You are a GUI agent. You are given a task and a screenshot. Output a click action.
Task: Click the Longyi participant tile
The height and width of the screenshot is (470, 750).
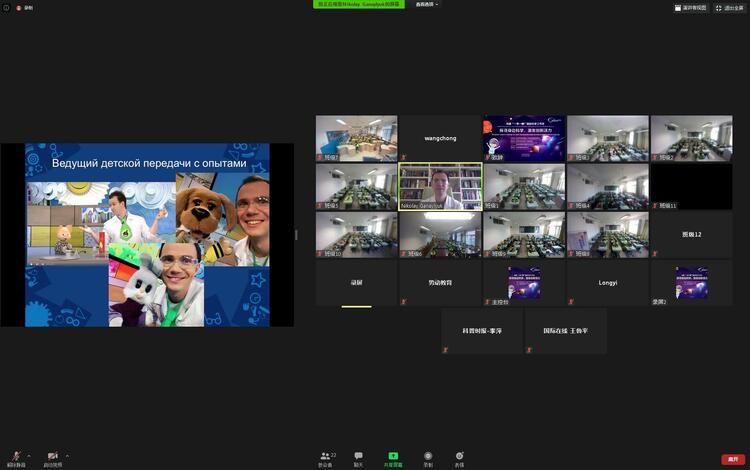click(607, 283)
